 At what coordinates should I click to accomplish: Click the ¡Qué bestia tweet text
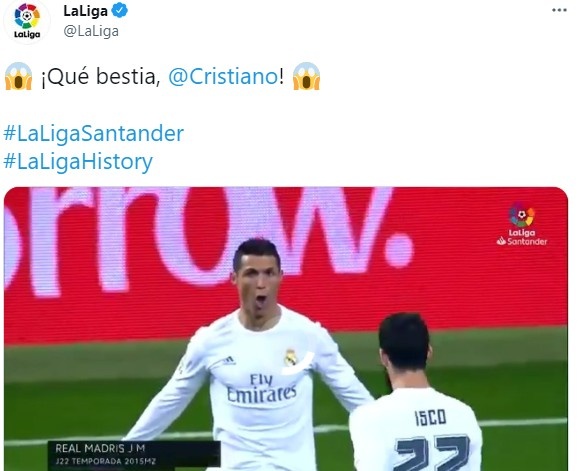100,77
